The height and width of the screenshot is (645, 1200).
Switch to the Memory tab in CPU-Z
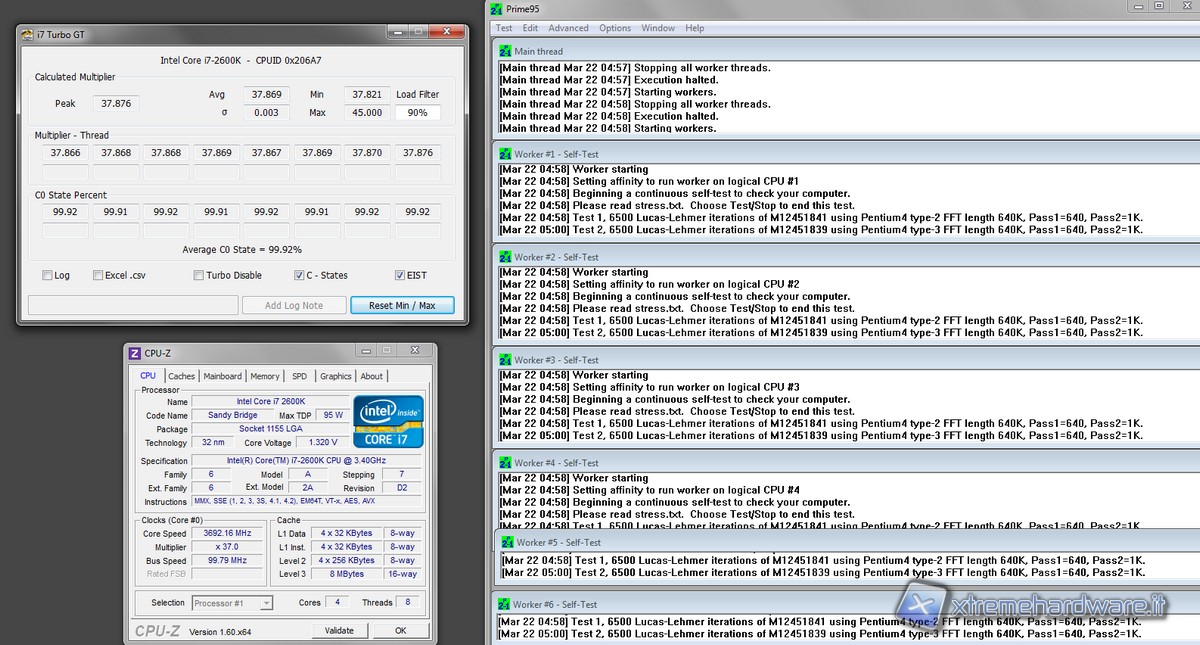pyautogui.click(x=265, y=376)
